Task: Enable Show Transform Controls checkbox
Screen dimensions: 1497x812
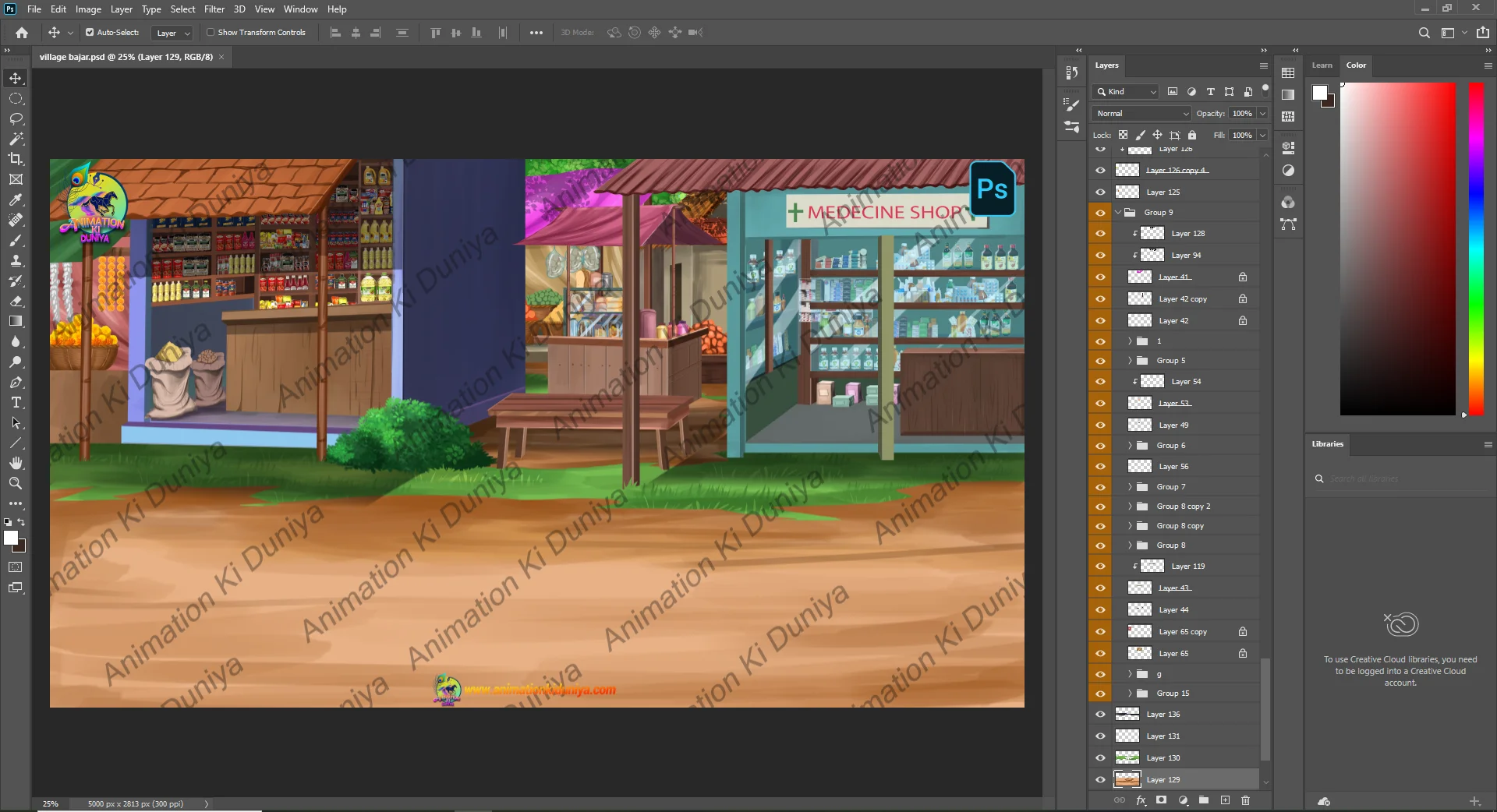Action: [x=211, y=33]
